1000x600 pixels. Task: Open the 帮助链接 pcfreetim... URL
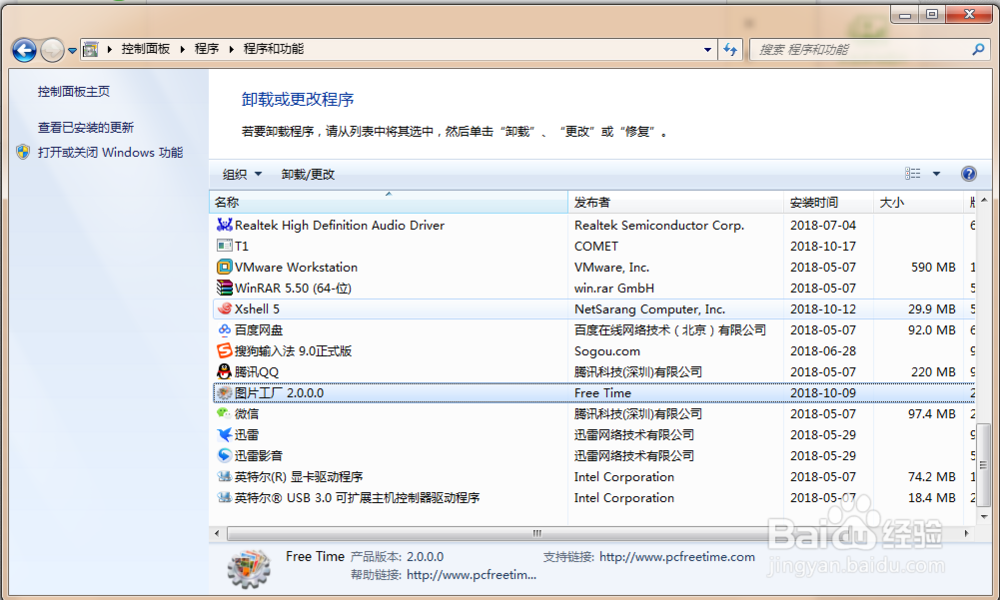pos(471,574)
